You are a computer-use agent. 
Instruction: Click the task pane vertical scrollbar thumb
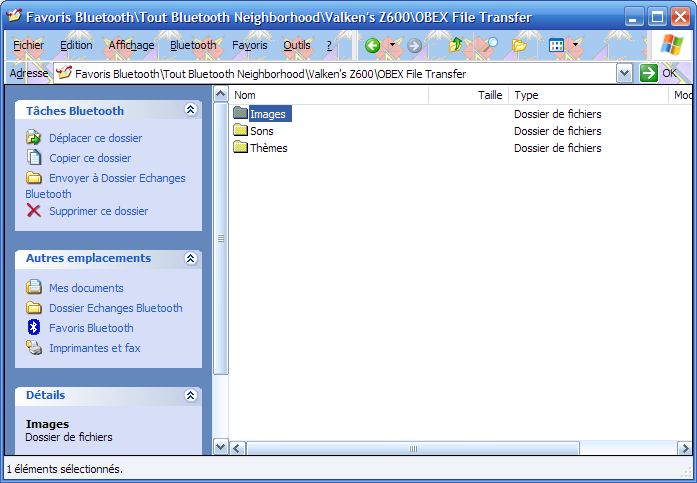220,239
